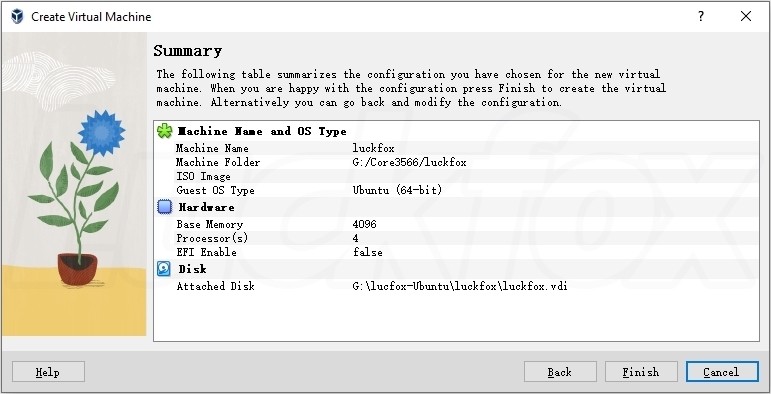
Task: Click the question mark help icon in title bar
Action: (701, 16)
